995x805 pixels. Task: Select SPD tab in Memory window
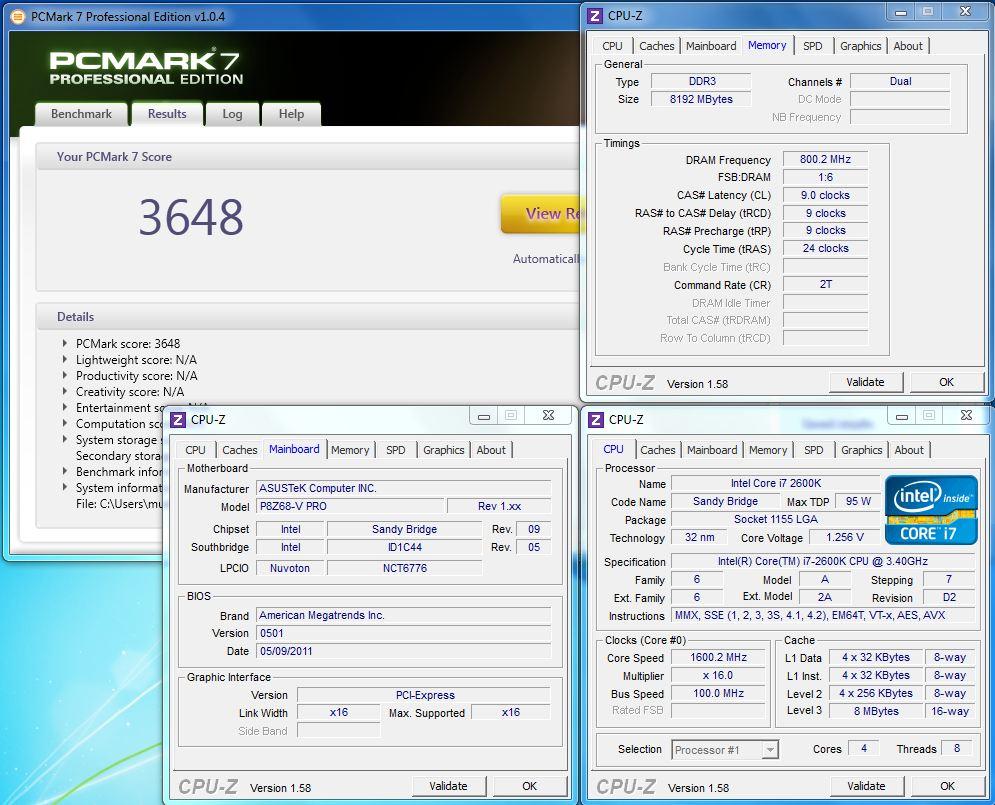point(812,46)
